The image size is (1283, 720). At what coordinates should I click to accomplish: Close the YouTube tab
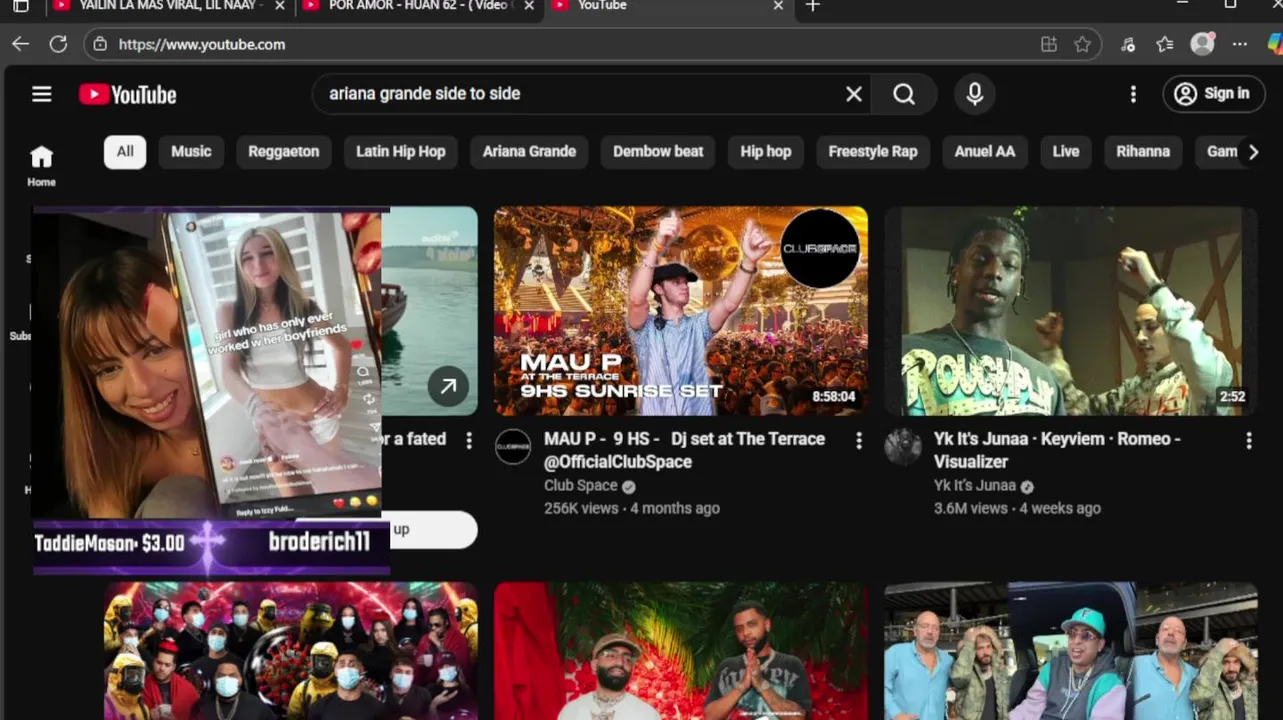pyautogui.click(x=778, y=6)
